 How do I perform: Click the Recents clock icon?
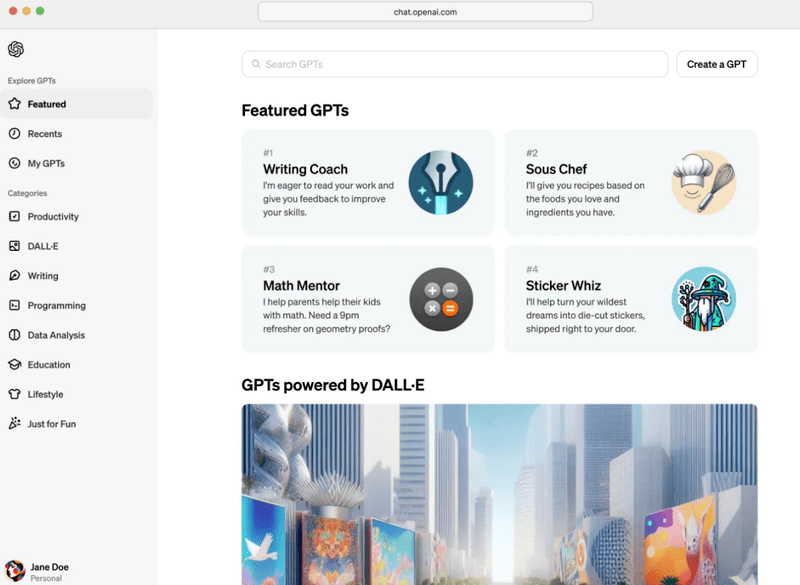[15, 134]
